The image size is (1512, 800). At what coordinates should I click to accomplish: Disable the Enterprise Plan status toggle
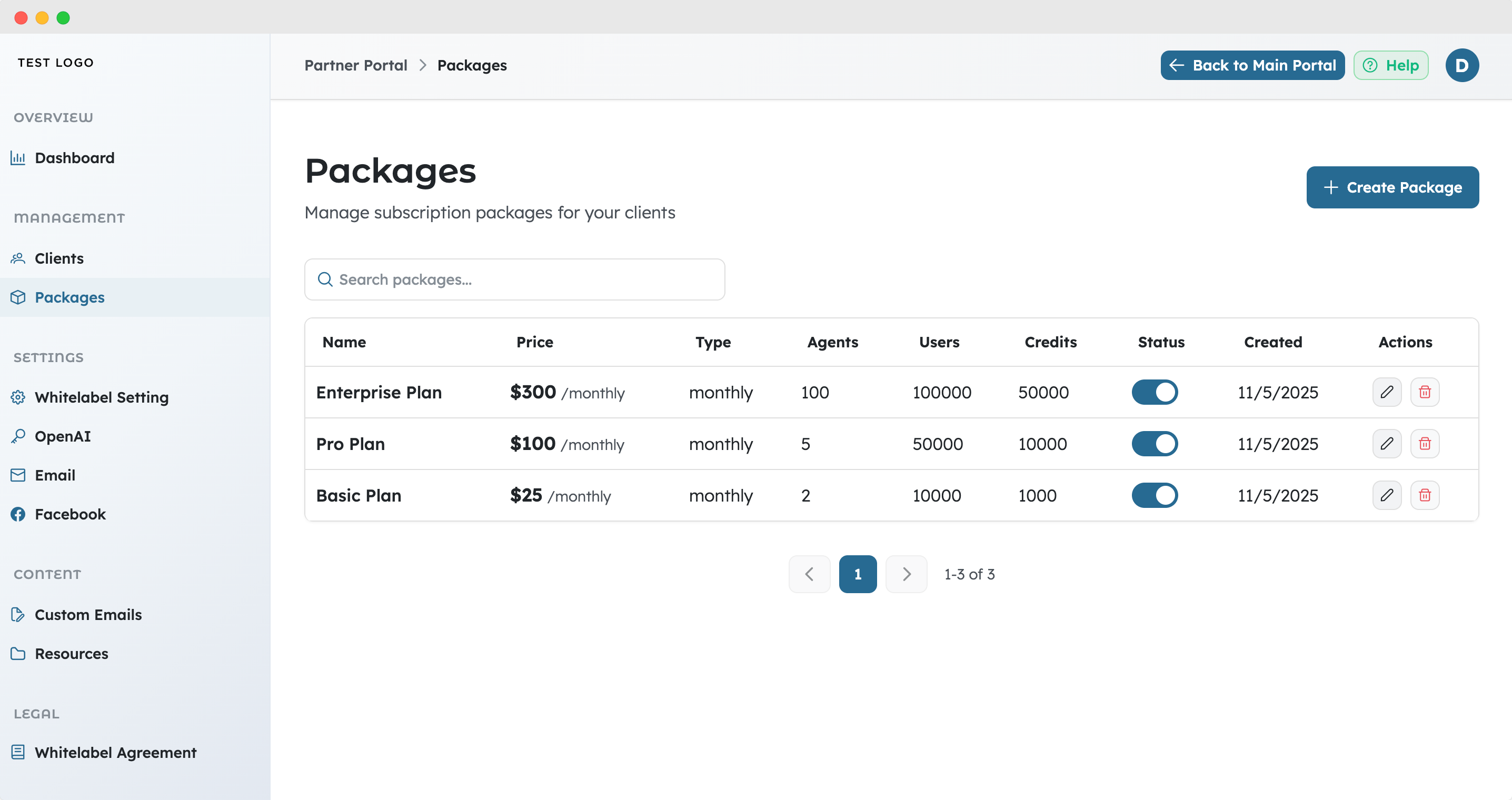(1154, 392)
